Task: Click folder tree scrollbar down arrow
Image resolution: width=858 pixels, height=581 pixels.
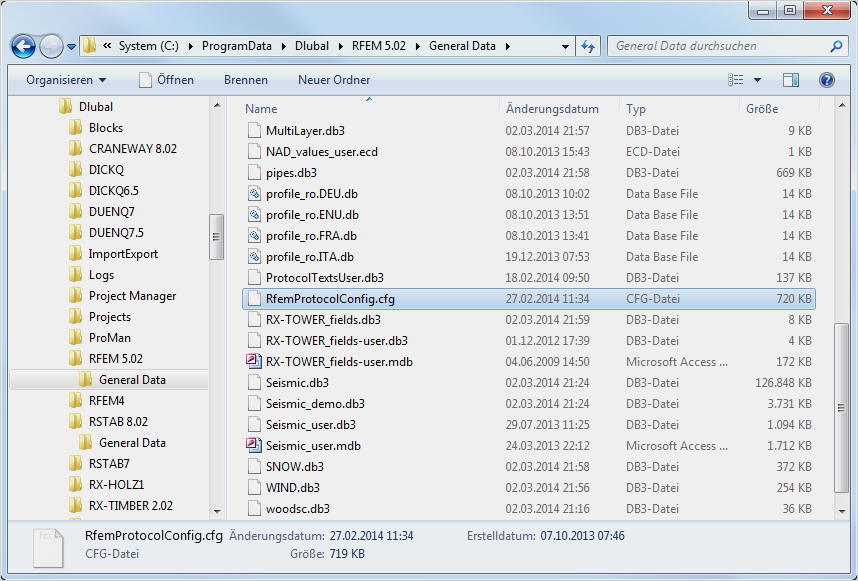Action: [x=217, y=512]
